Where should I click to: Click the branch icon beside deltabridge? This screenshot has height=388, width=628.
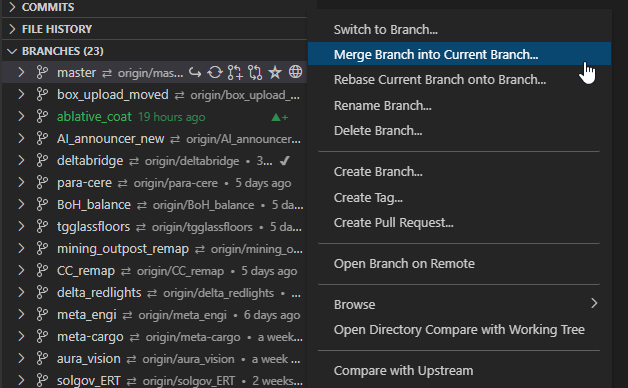click(x=42, y=161)
